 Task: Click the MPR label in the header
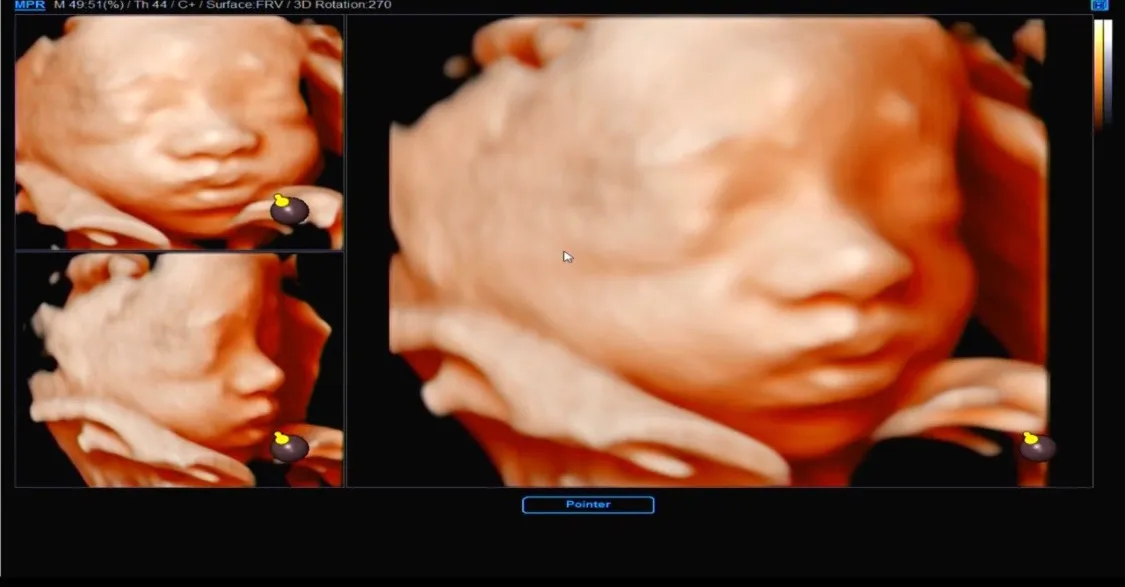click(29, 5)
